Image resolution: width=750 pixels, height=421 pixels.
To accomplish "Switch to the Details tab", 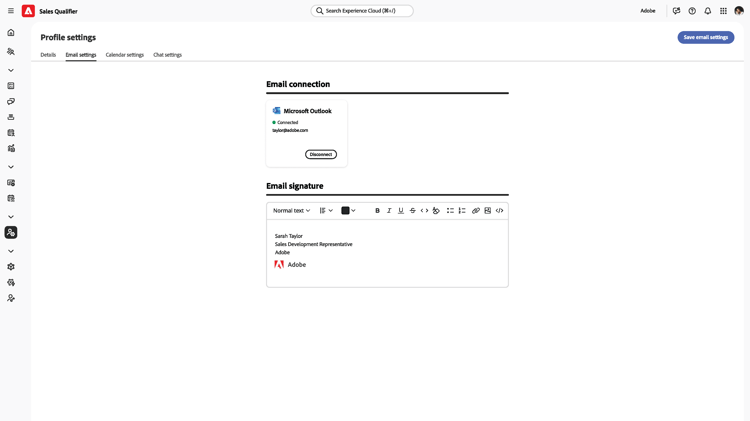I will pyautogui.click(x=48, y=55).
